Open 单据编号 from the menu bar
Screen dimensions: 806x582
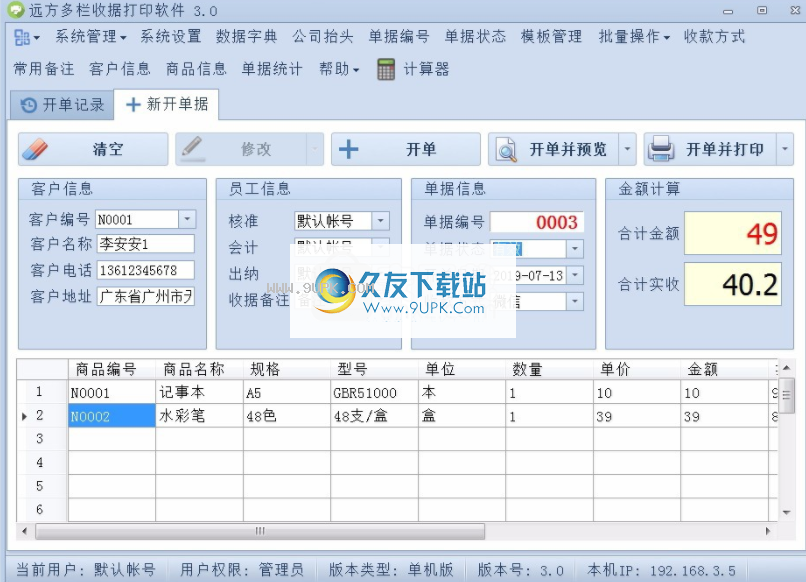tap(399, 37)
